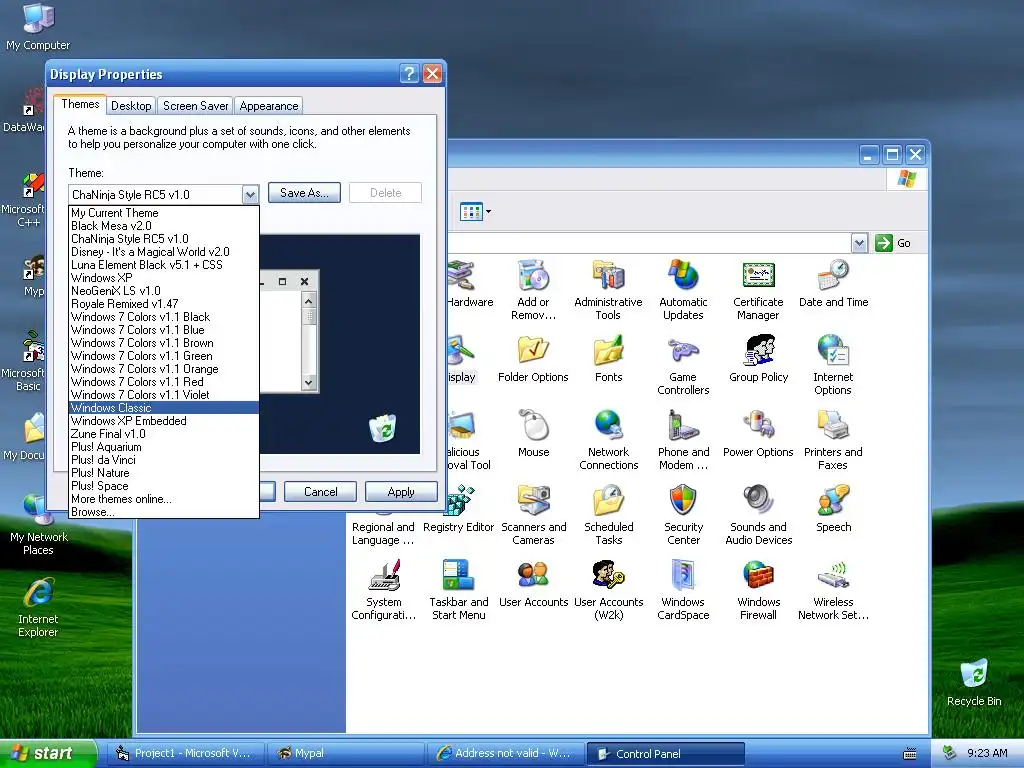This screenshot has width=1024, height=768.
Task: Open Internet Options icon
Action: (833, 364)
